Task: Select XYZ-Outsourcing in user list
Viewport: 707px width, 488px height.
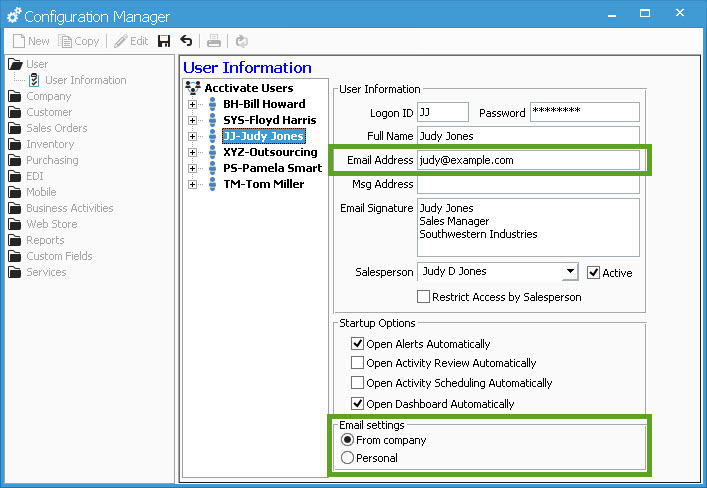Action: (271, 152)
